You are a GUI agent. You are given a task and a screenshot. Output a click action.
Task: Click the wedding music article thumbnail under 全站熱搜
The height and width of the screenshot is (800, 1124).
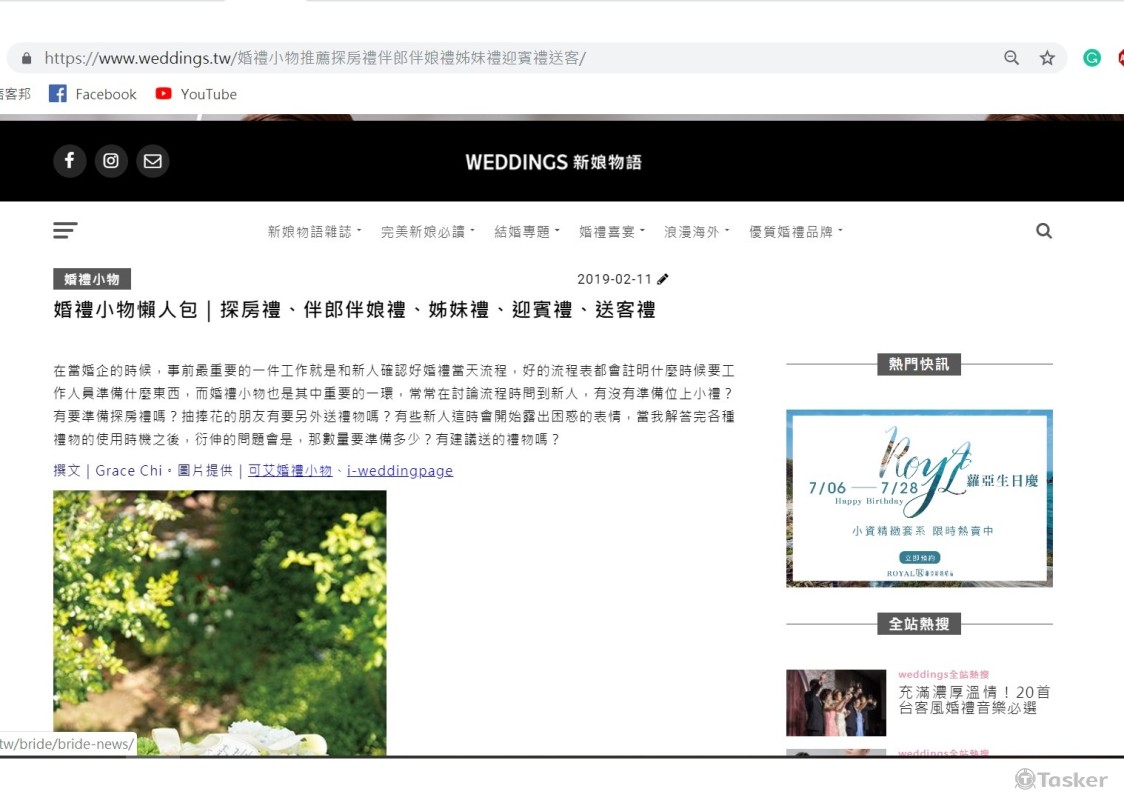[836, 702]
